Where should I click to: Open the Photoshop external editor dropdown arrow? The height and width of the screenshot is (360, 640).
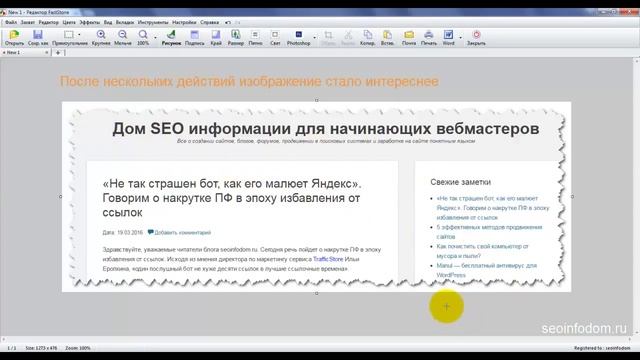pyautogui.click(x=314, y=38)
